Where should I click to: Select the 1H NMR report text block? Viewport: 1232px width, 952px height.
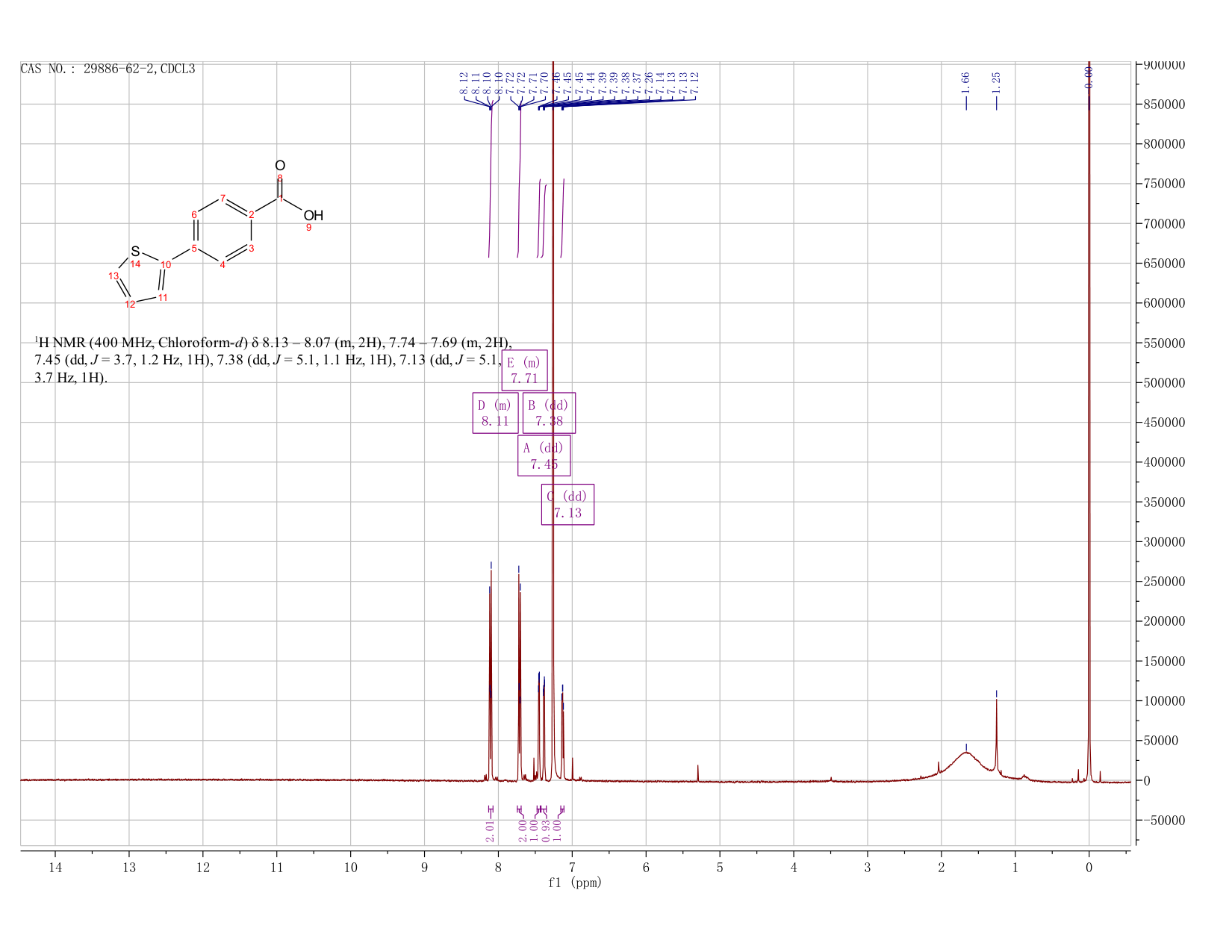point(273,361)
